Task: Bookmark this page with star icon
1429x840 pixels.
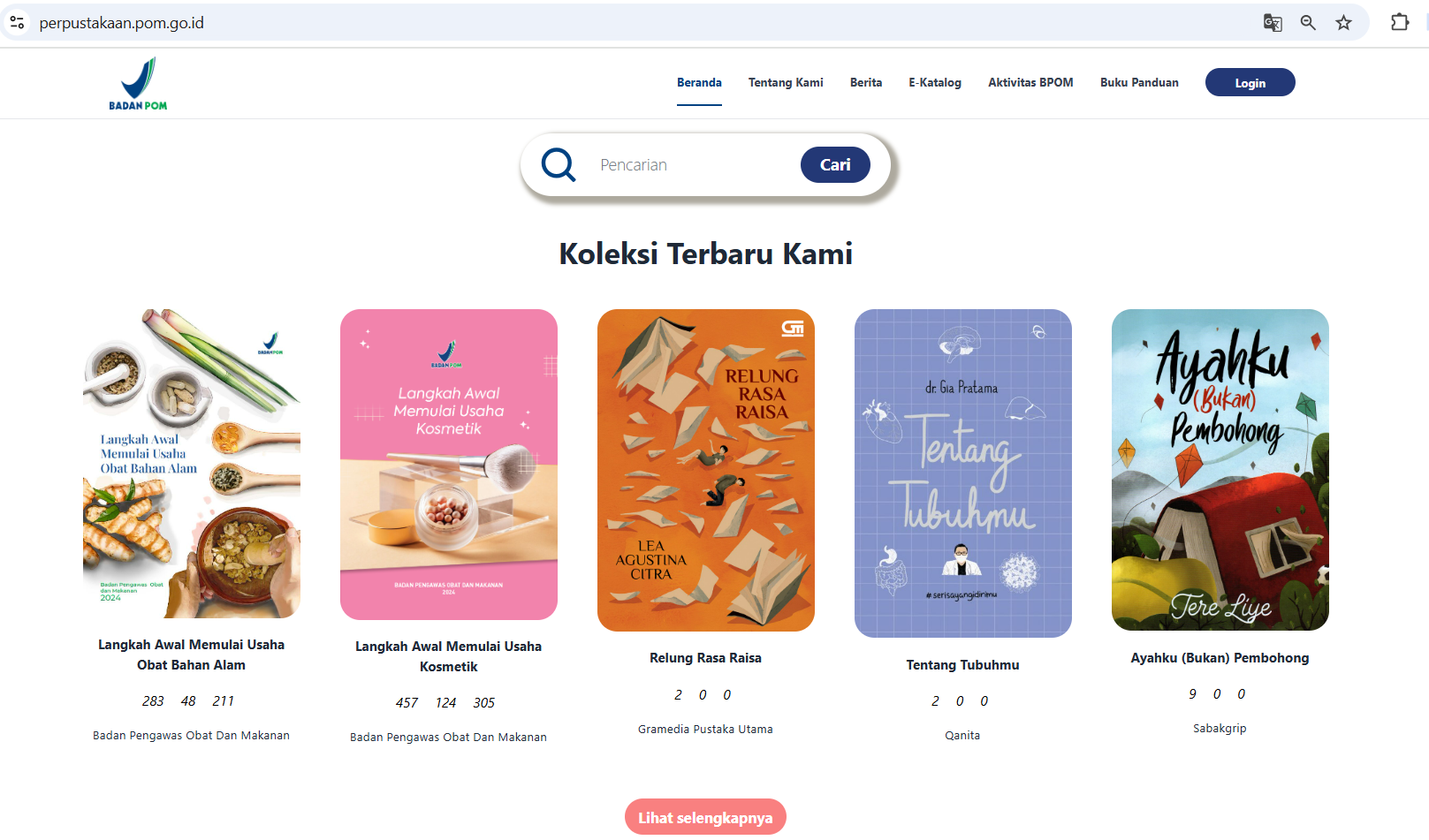Action: click(x=1343, y=23)
